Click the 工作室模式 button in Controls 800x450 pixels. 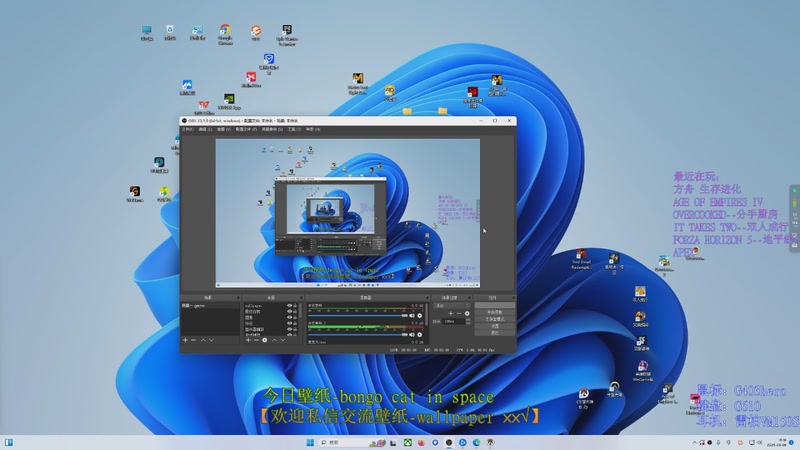(x=494, y=319)
